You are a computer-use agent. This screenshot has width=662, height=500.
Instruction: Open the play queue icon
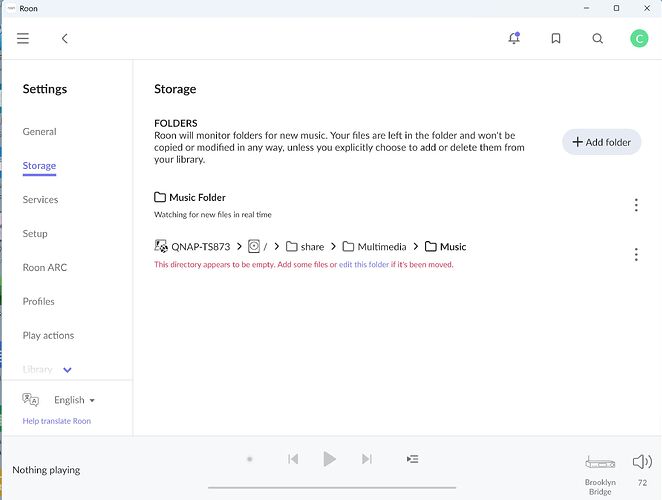(x=412, y=459)
